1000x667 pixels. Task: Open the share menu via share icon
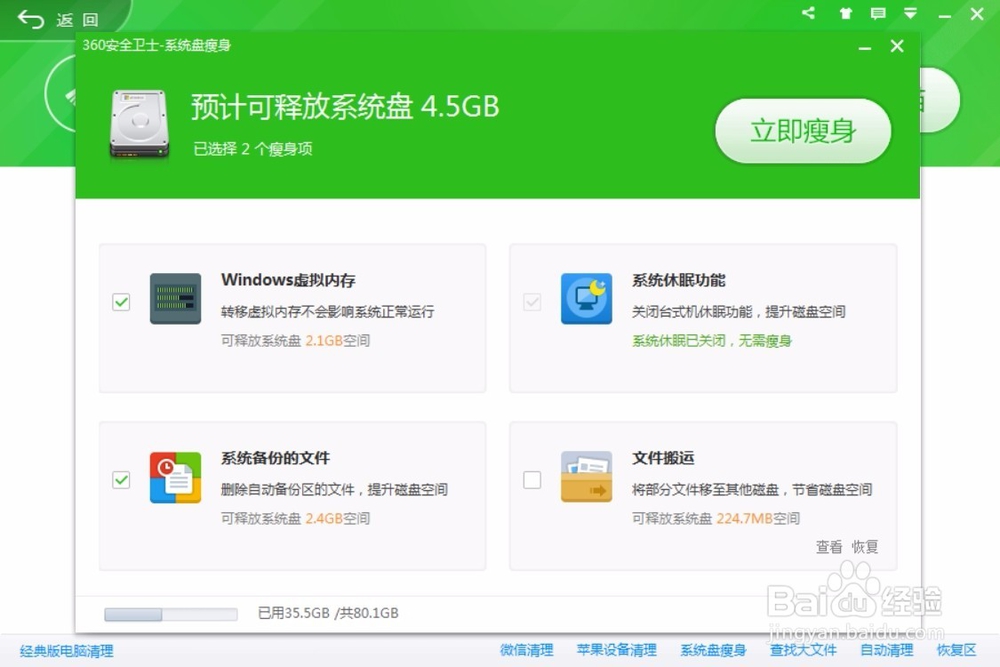point(808,14)
